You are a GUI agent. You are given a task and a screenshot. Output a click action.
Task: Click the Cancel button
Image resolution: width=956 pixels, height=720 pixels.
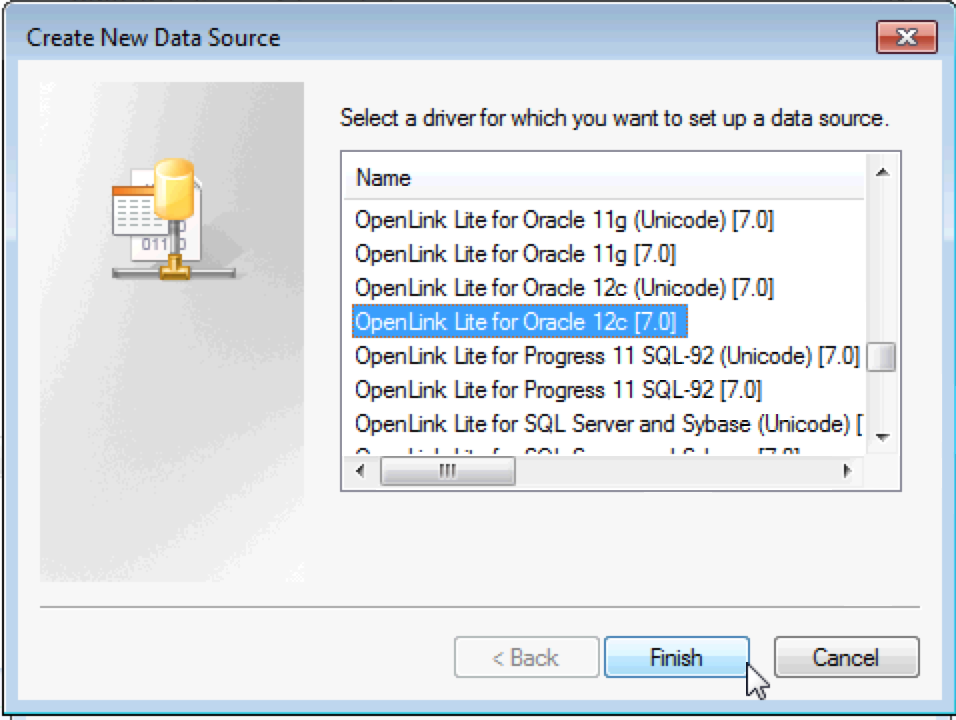coord(846,658)
